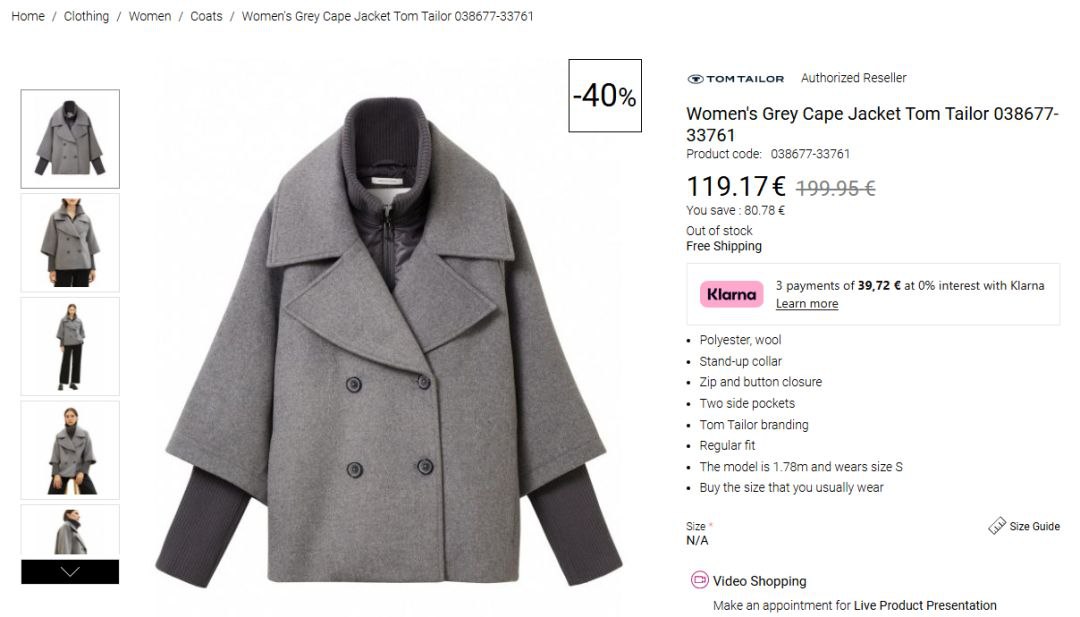Click Klarna Learn more link
Screen dimensions: 1080x617
tap(806, 304)
